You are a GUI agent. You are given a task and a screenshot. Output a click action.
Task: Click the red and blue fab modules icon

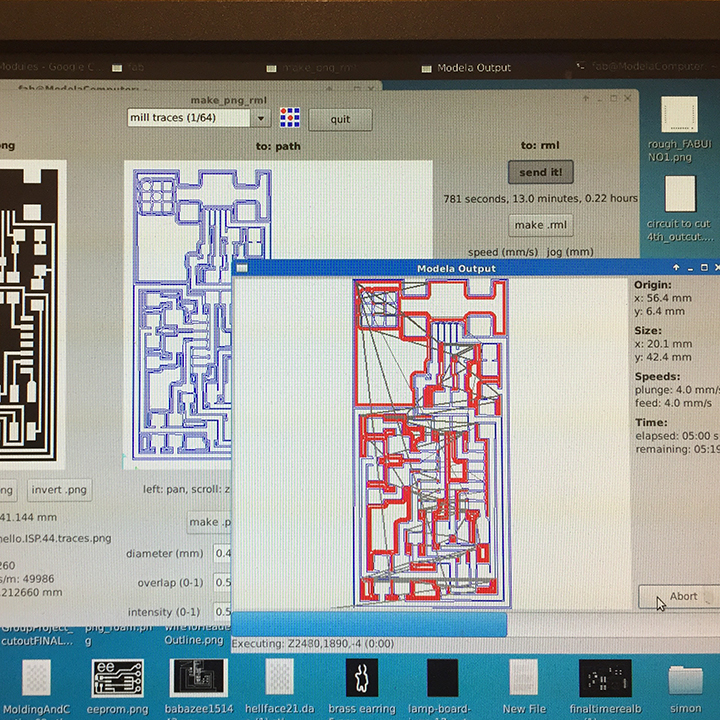tap(290, 118)
